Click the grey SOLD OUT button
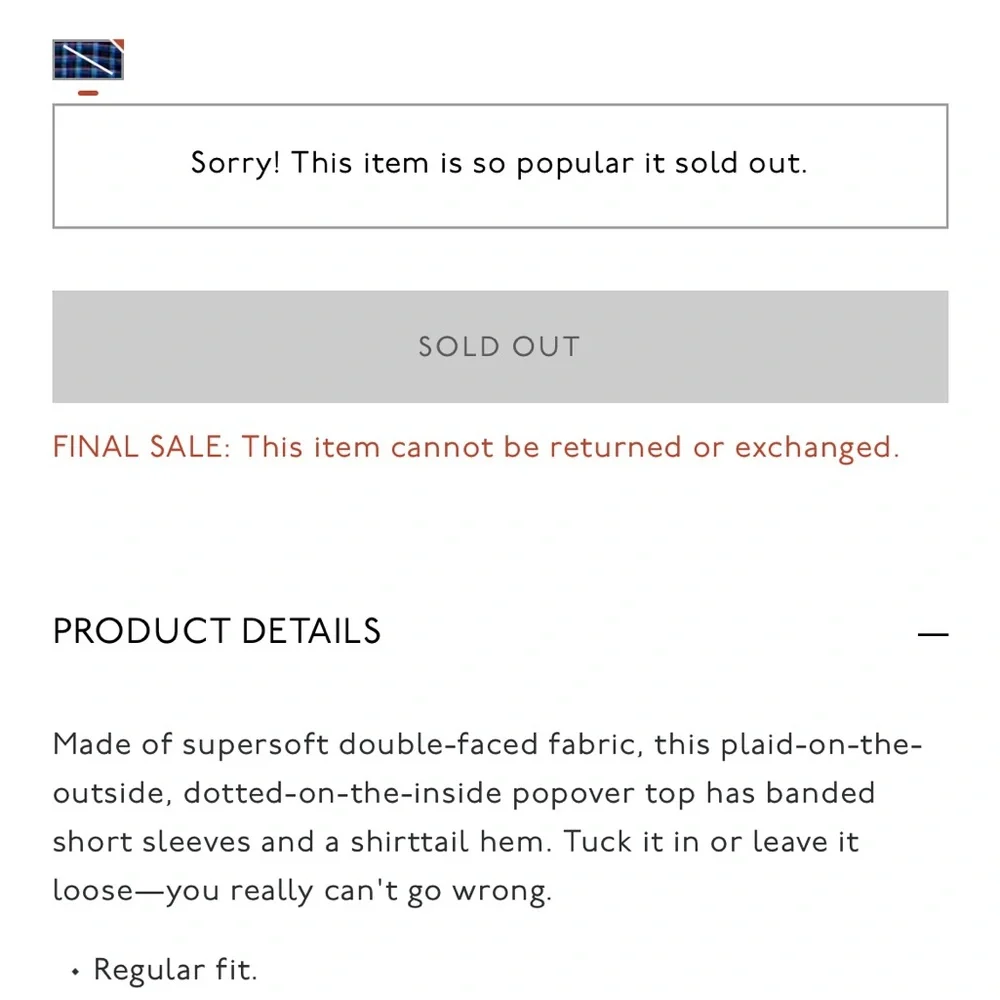This screenshot has height=1000, width=1000. tap(500, 346)
